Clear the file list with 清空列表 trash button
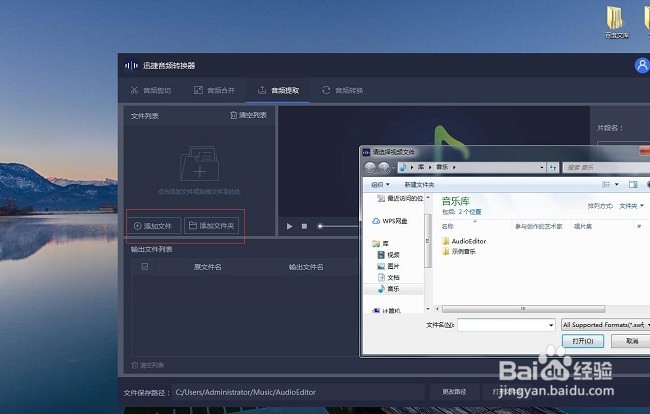Viewport: 650px width, 414px height. [248, 115]
